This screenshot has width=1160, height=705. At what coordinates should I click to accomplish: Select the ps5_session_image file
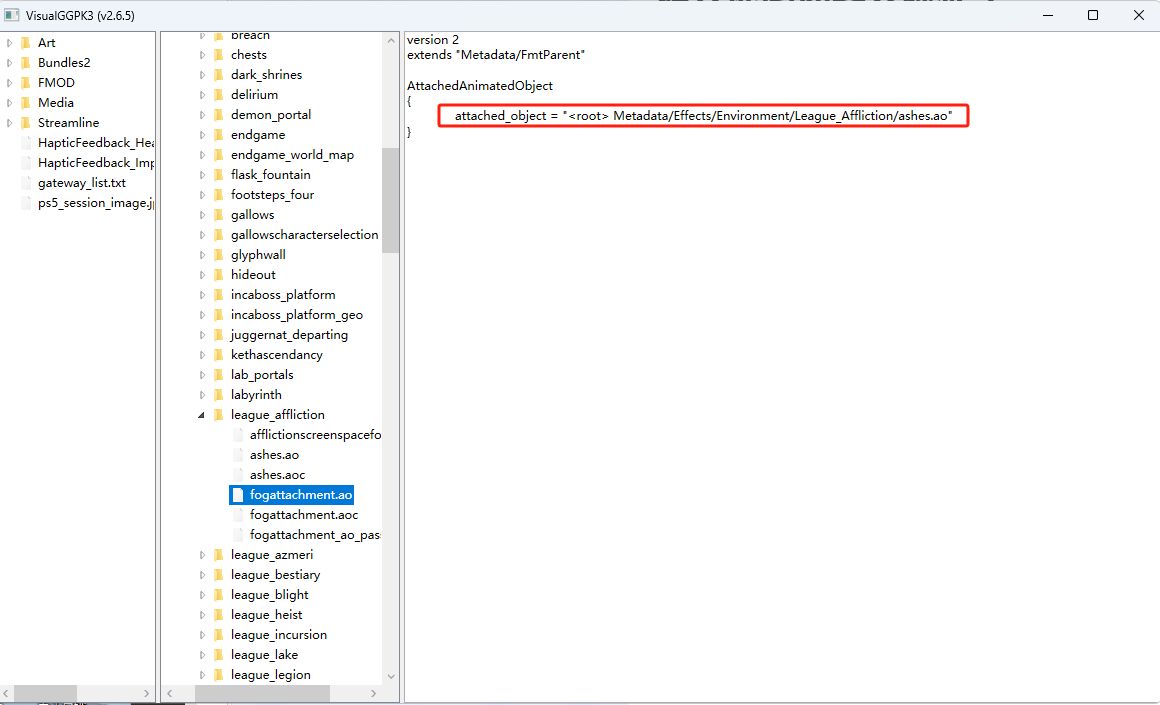95,203
